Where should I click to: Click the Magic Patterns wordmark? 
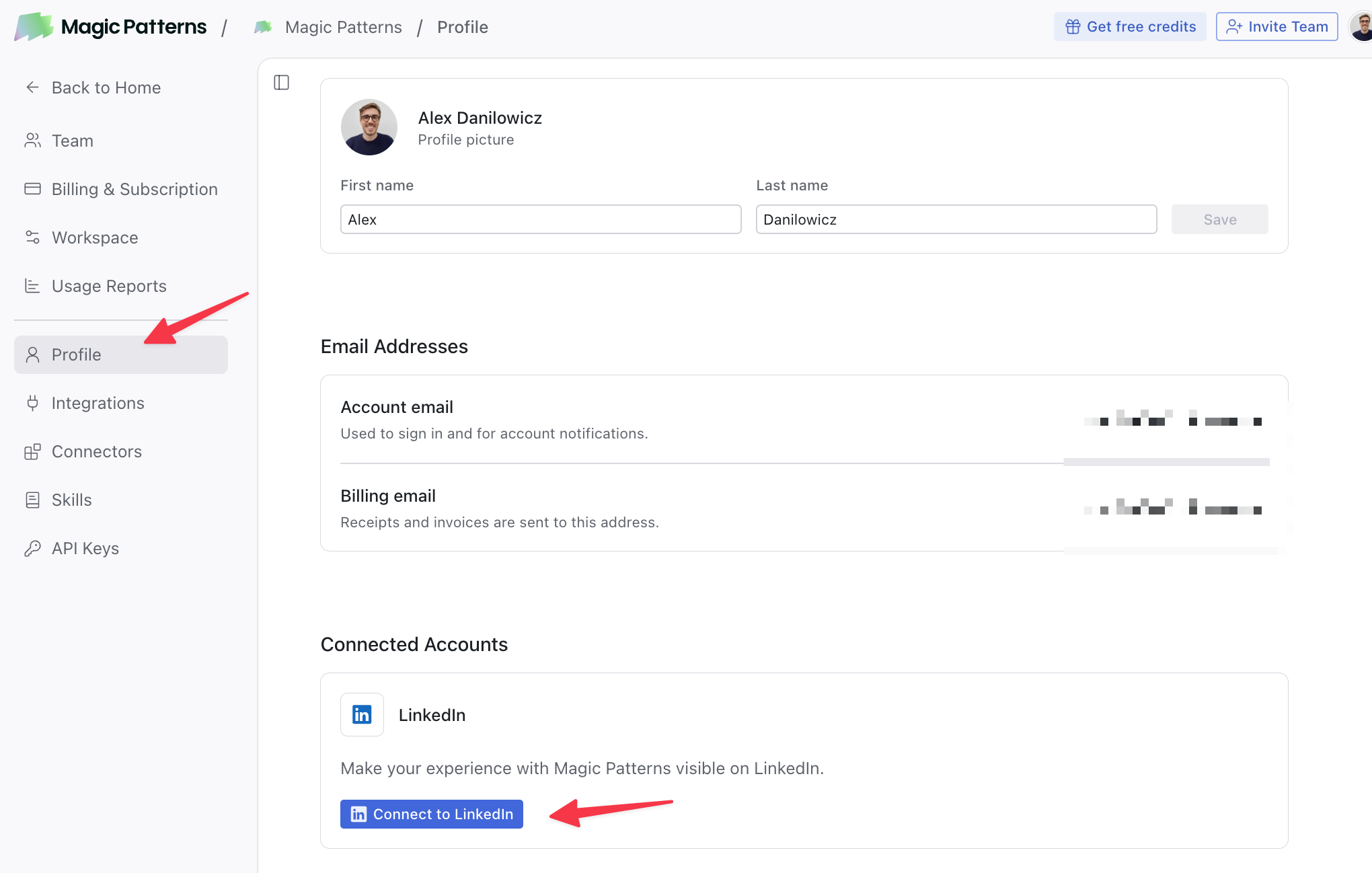134,27
